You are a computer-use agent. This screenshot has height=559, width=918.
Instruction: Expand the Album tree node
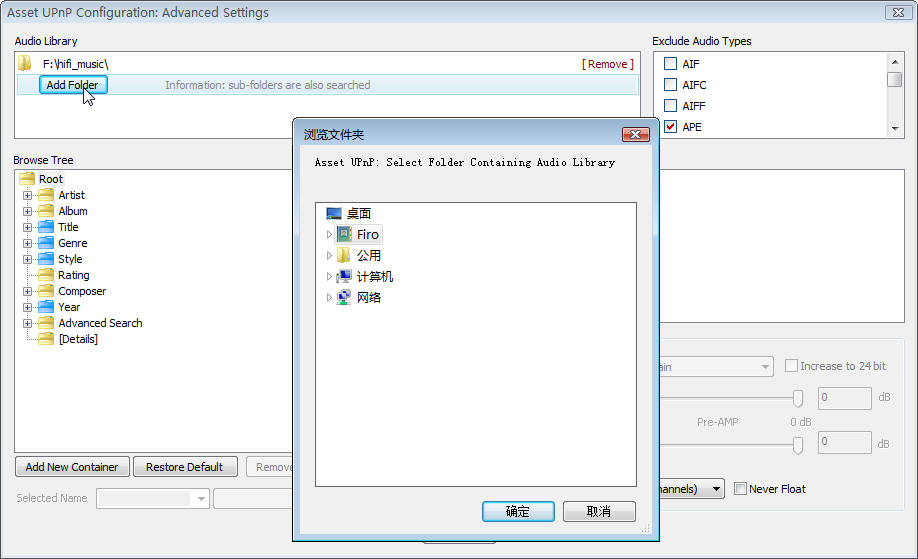tap(27, 211)
